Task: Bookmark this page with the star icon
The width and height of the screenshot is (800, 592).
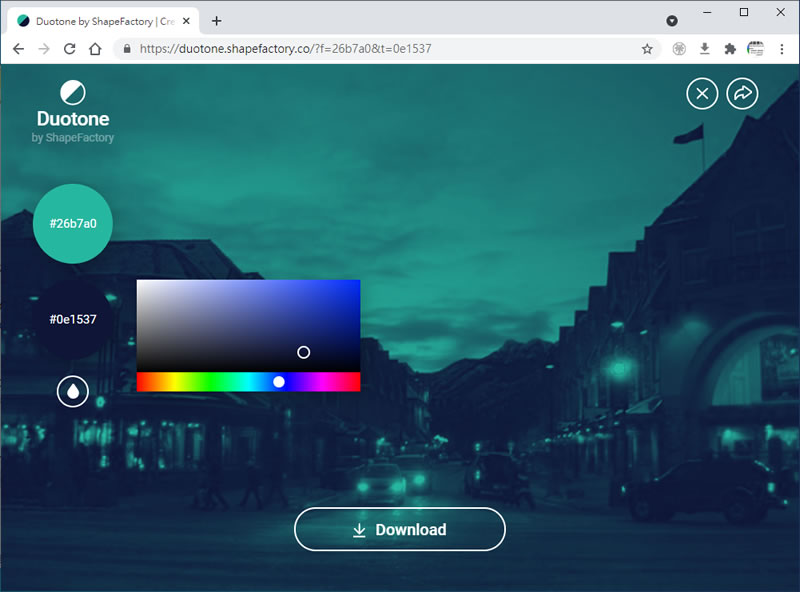Action: pyautogui.click(x=647, y=48)
